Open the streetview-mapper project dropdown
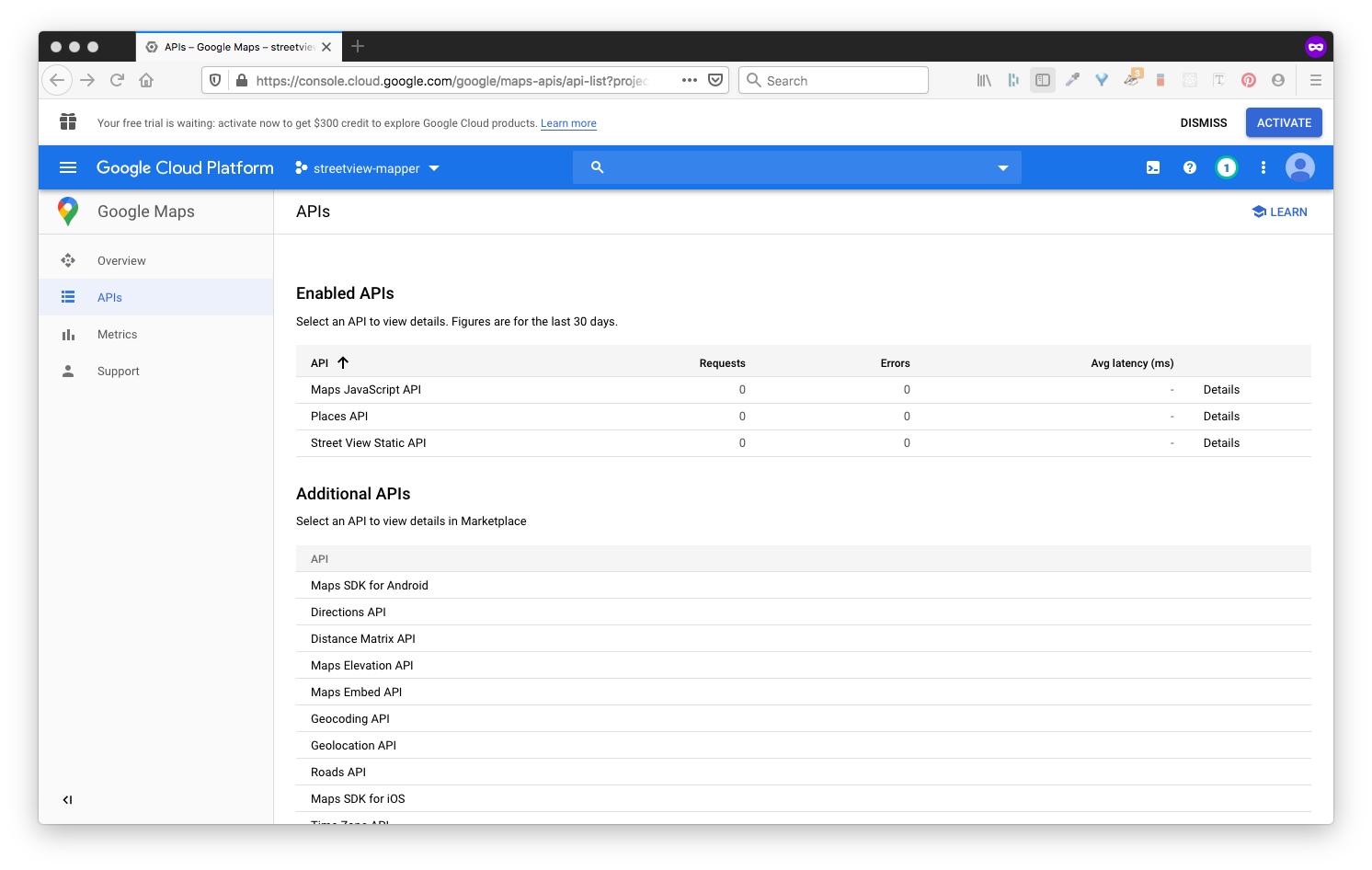Screen dimensions: 1372x870 click(x=366, y=167)
